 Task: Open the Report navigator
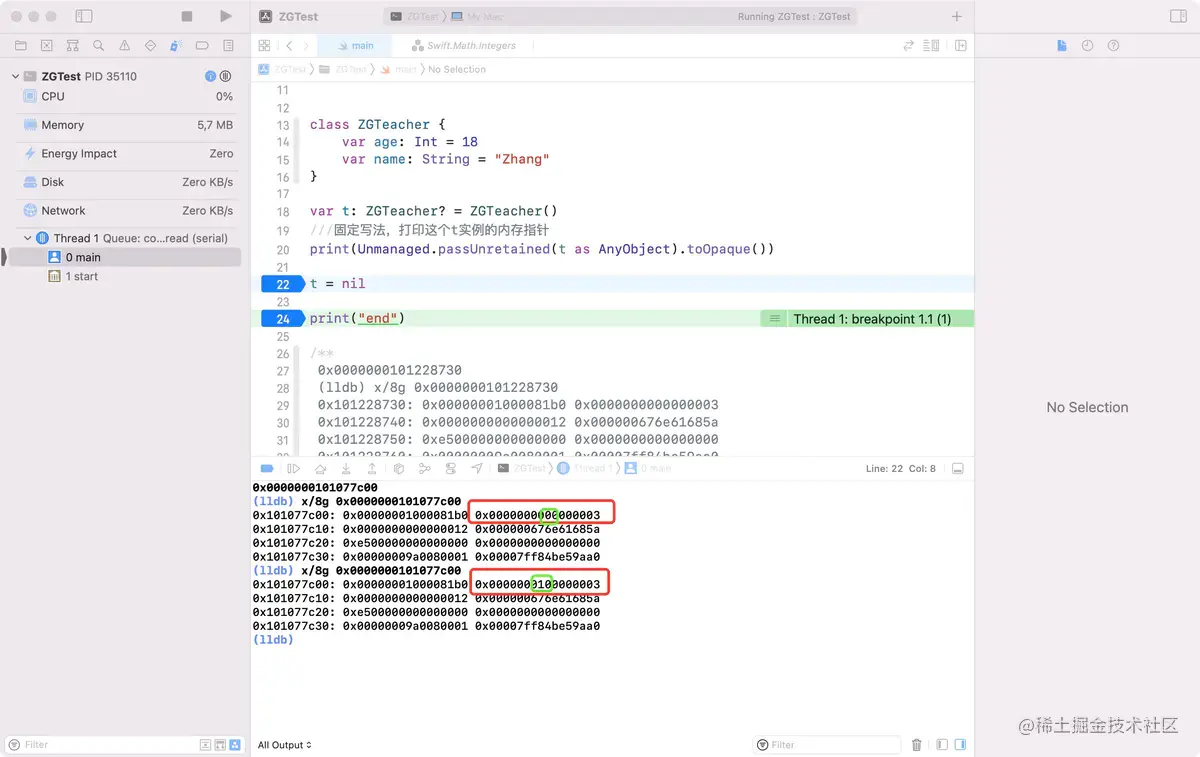pos(228,46)
